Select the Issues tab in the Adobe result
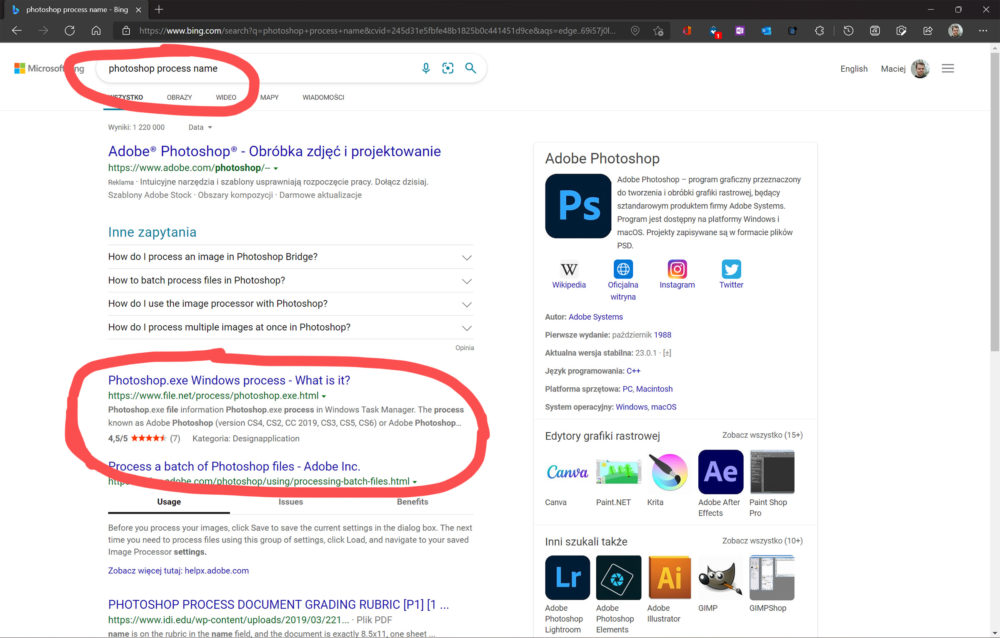 click(x=291, y=502)
